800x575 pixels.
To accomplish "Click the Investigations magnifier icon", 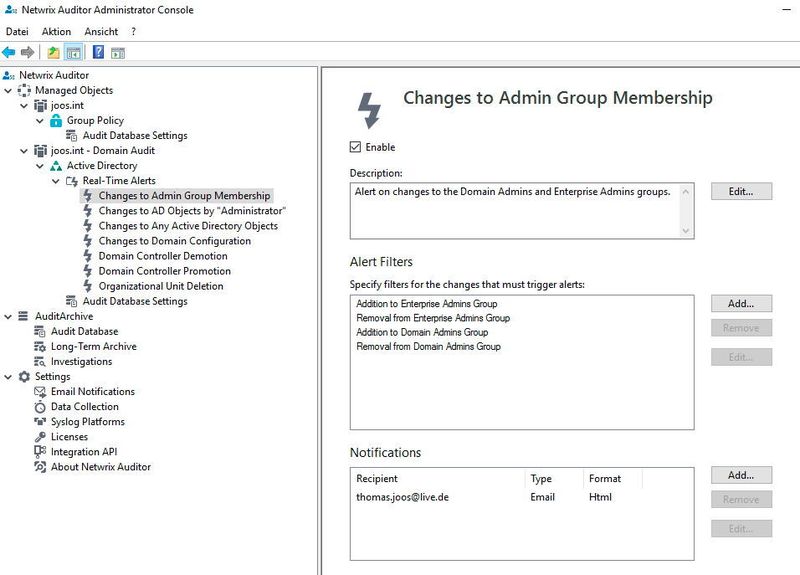I will 40,362.
